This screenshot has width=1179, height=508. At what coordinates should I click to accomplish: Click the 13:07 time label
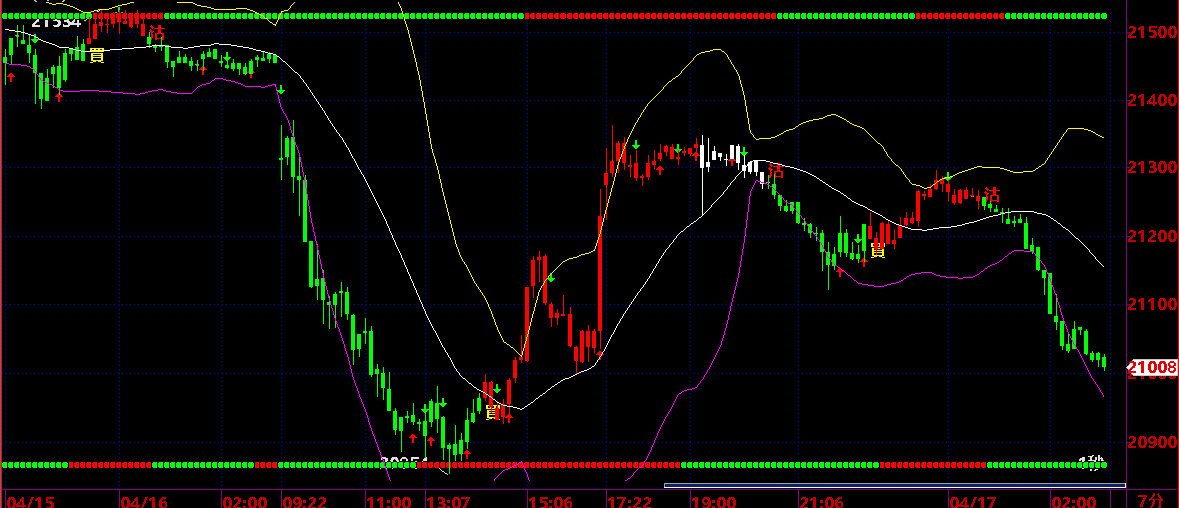click(x=449, y=501)
